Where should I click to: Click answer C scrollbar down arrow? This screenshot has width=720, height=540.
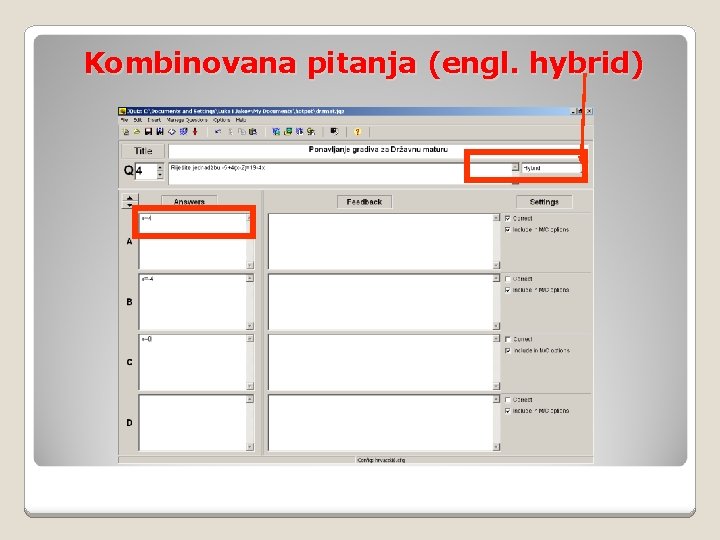click(250, 386)
